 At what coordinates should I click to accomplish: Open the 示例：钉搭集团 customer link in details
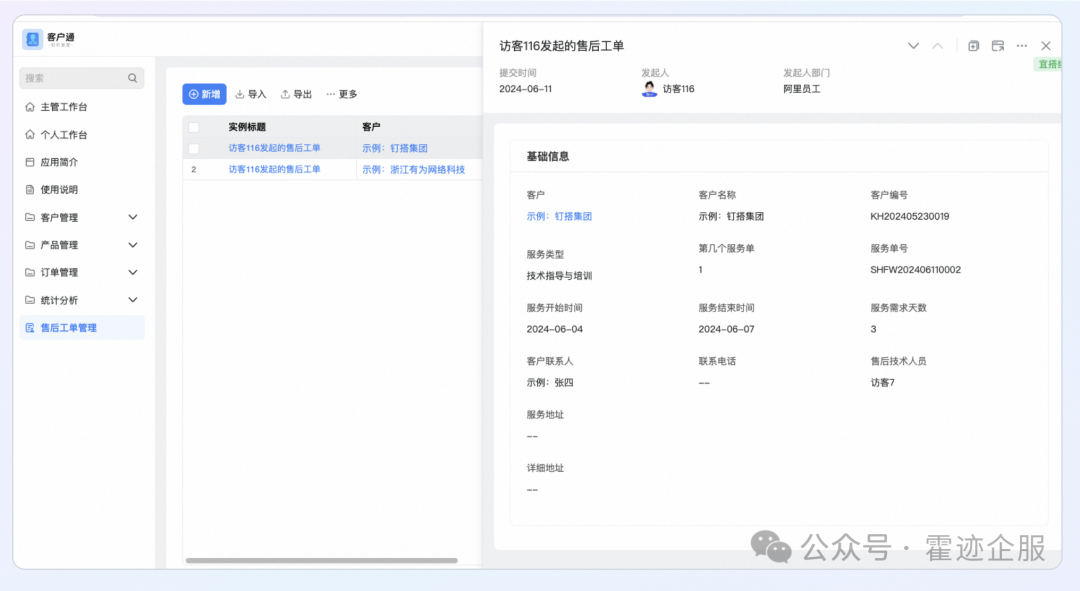click(x=559, y=216)
